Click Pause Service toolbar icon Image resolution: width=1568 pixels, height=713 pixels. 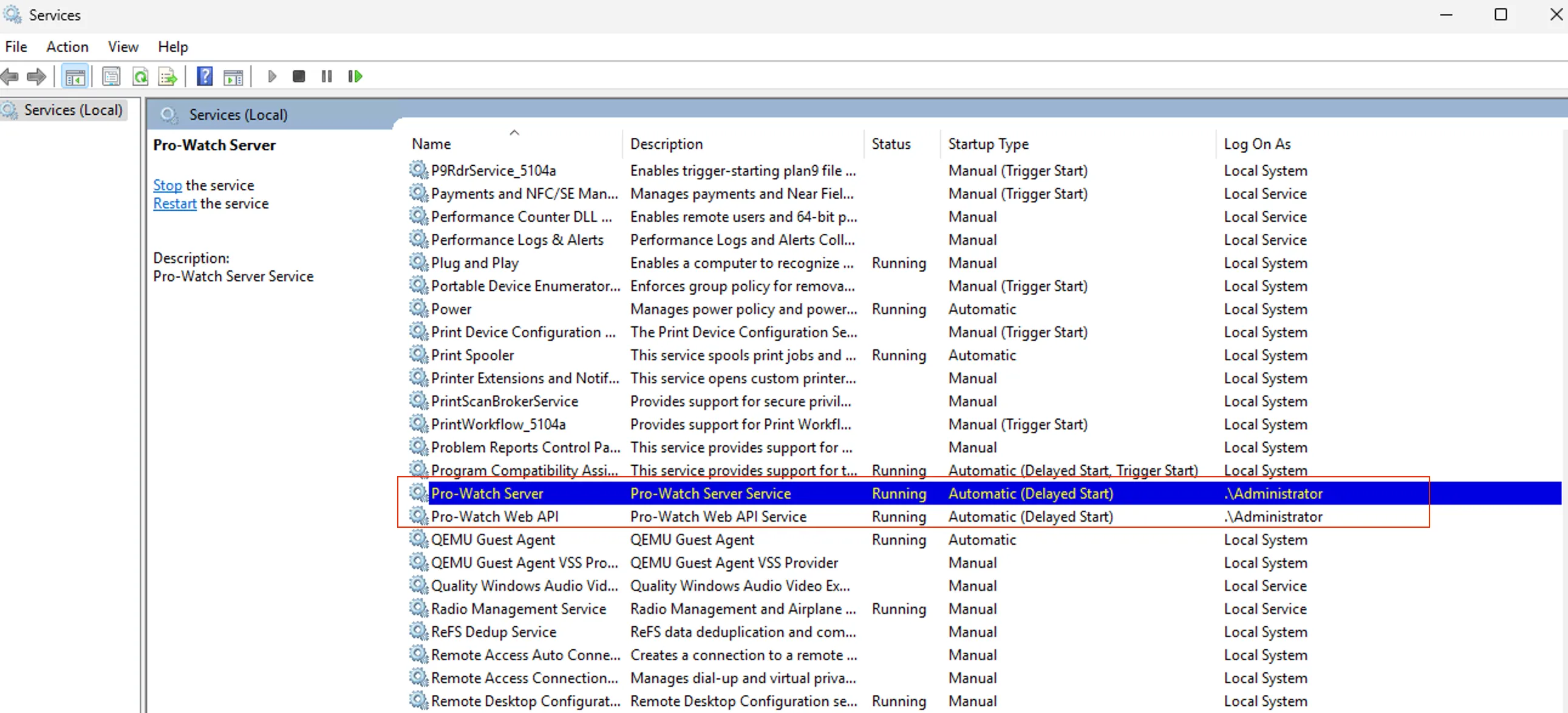[327, 77]
